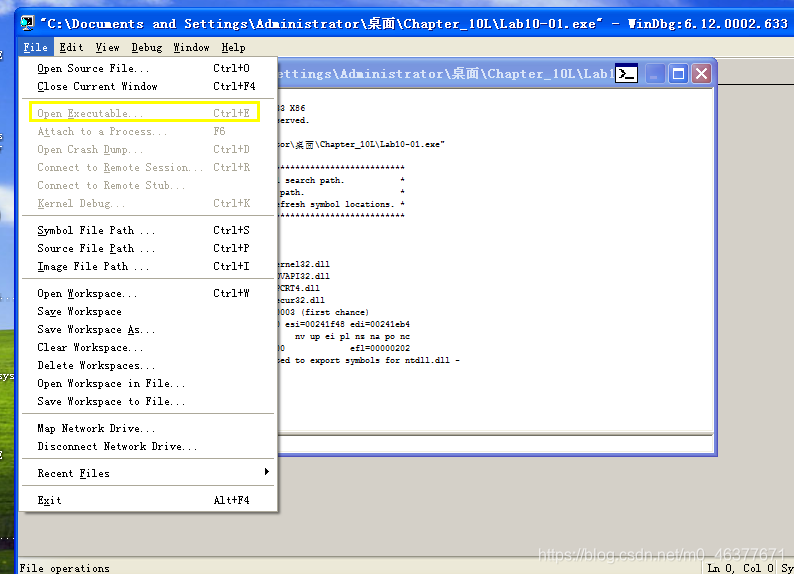Click the 'efl=00000202' text in output

tap(380, 348)
